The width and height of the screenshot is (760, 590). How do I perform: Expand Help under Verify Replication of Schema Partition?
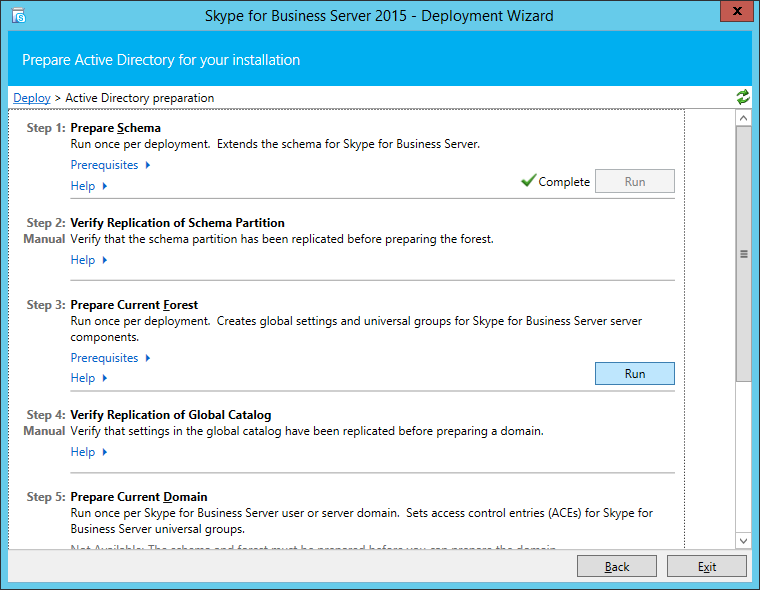tap(89, 260)
